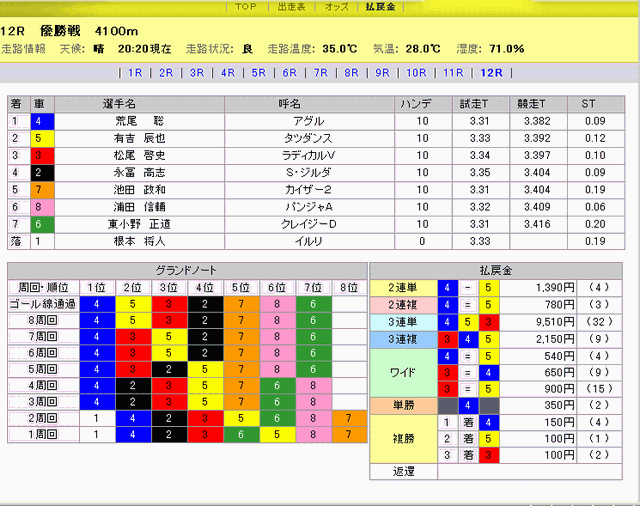
Task: Click the 8周回 row label
Action: click(x=43, y=320)
